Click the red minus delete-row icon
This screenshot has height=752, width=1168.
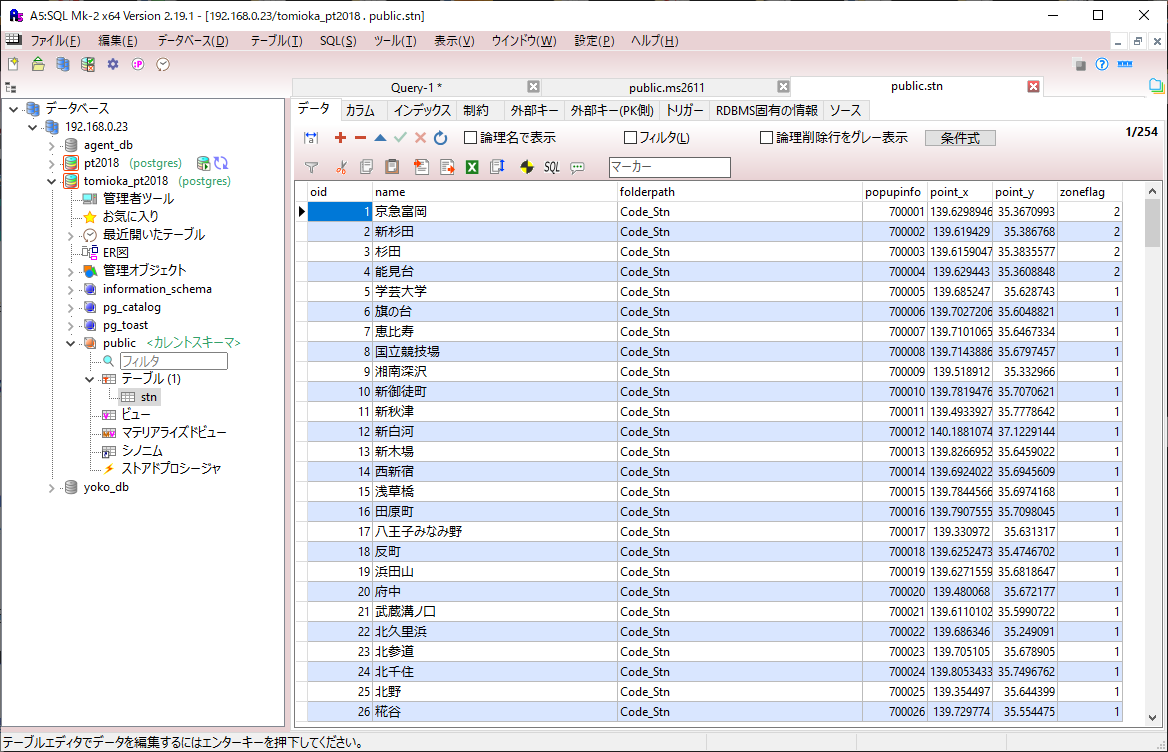(360, 138)
